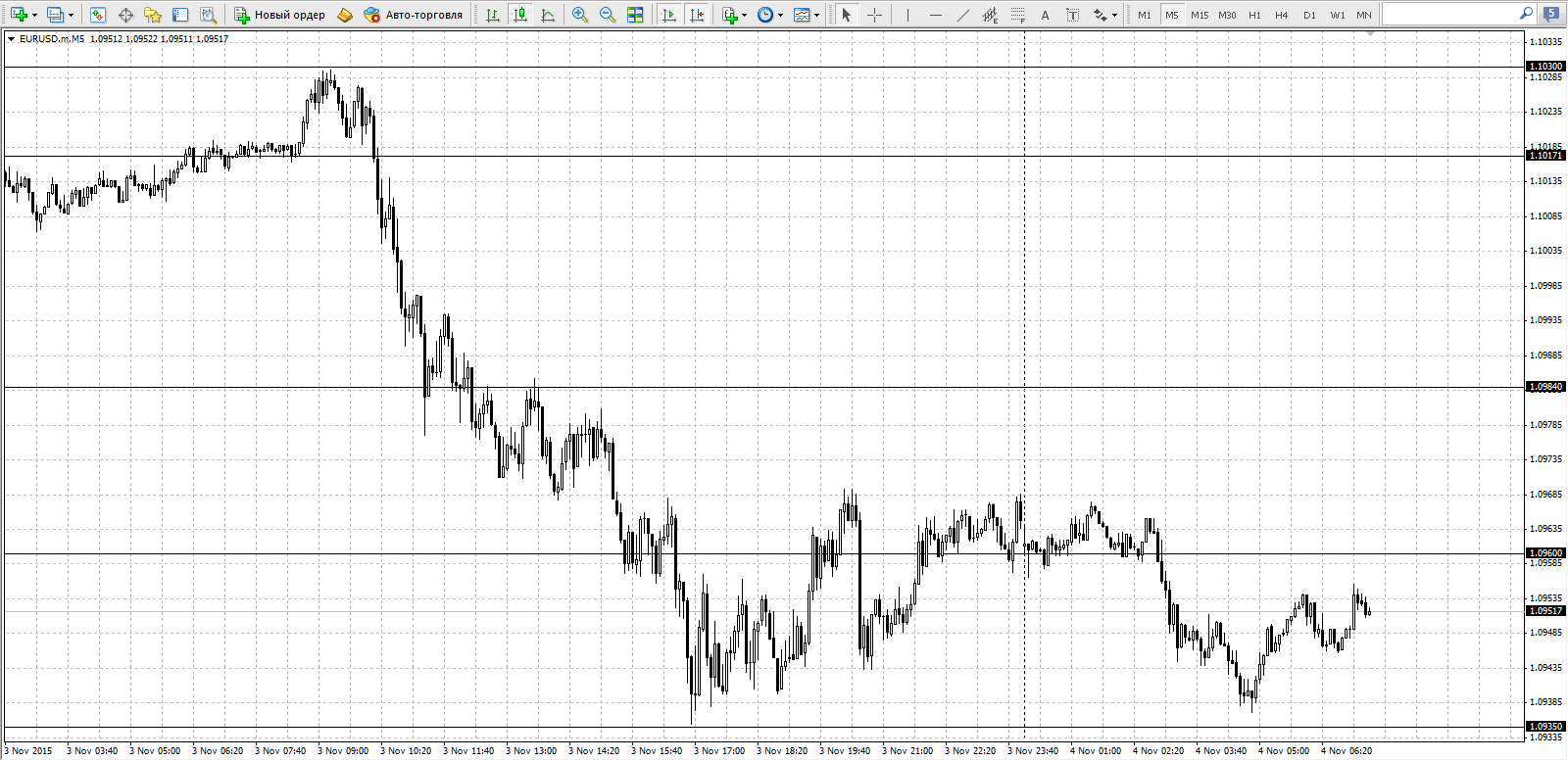
Task: Switch to H4 timeframe
Action: click(1282, 15)
